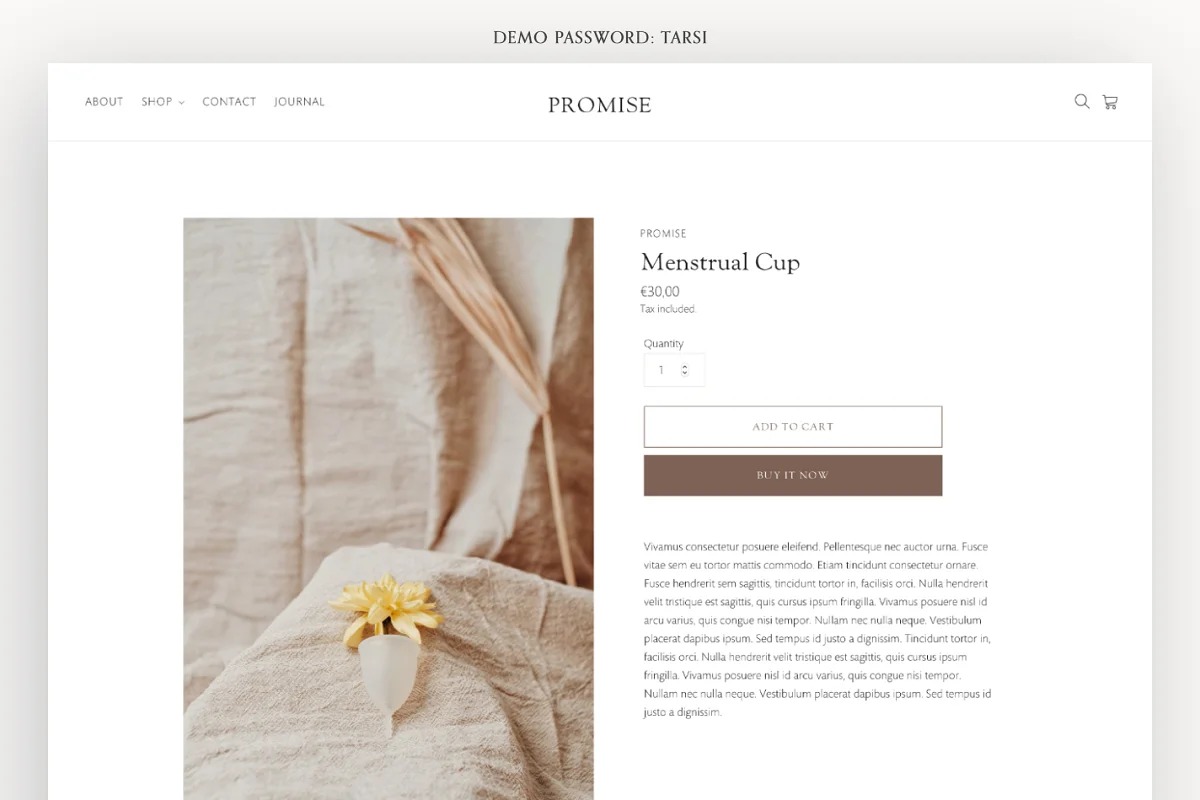Image resolution: width=1200 pixels, height=800 pixels.
Task: Go to the About page
Action: 104,102
